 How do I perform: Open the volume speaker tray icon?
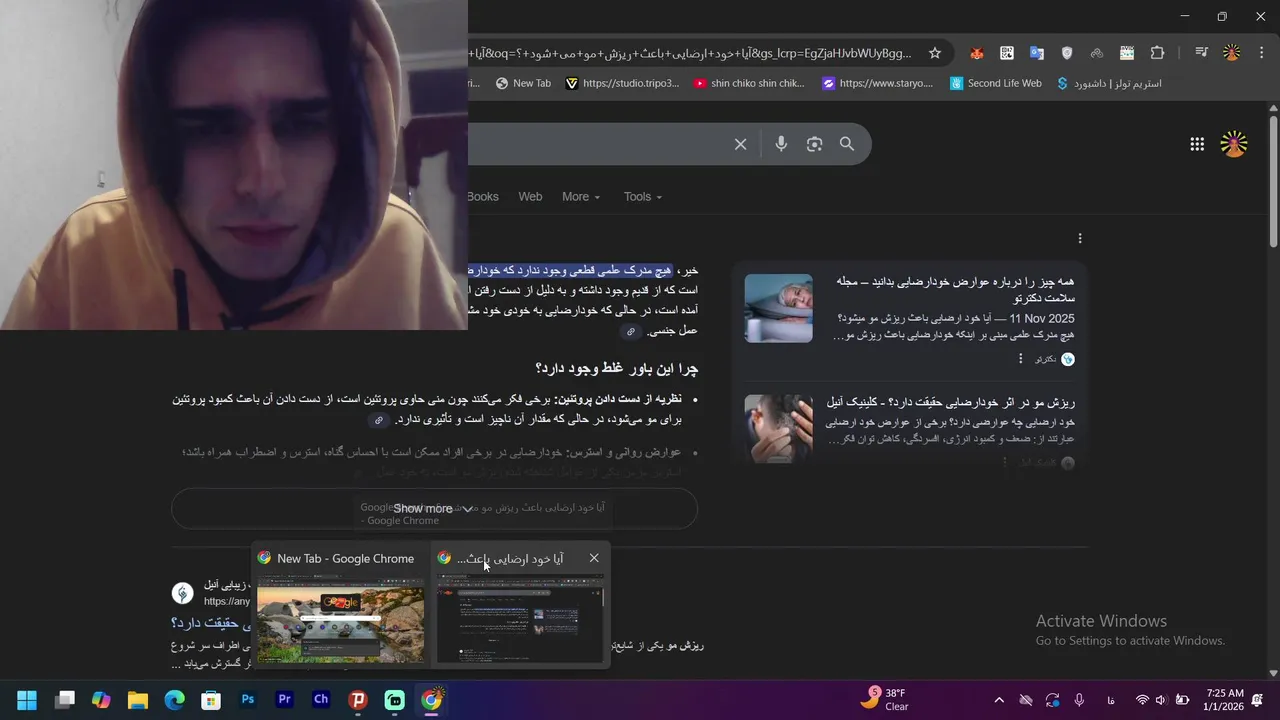pyautogui.click(x=1161, y=700)
